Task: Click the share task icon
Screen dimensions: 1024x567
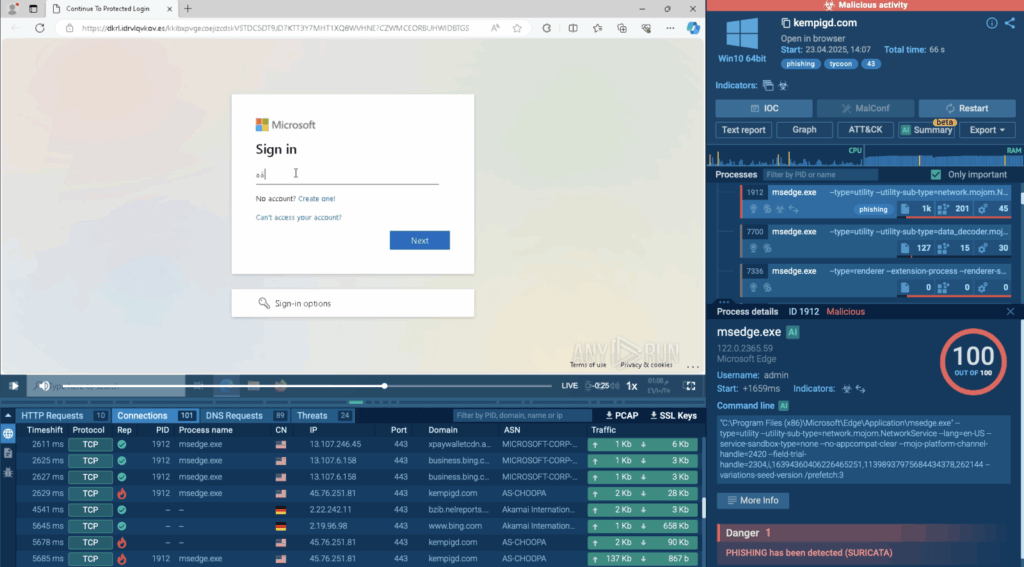Action: [1010, 23]
